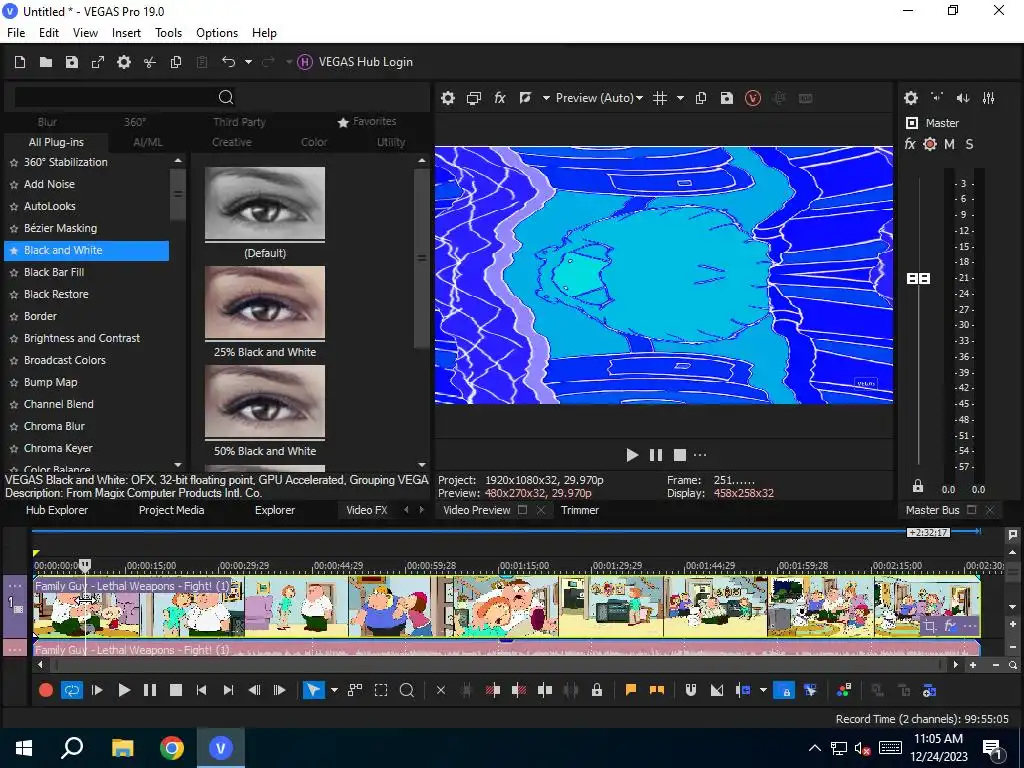This screenshot has height=768, width=1024.
Task: Open Event Pan/Crop on the video clip
Action: coord(929,627)
